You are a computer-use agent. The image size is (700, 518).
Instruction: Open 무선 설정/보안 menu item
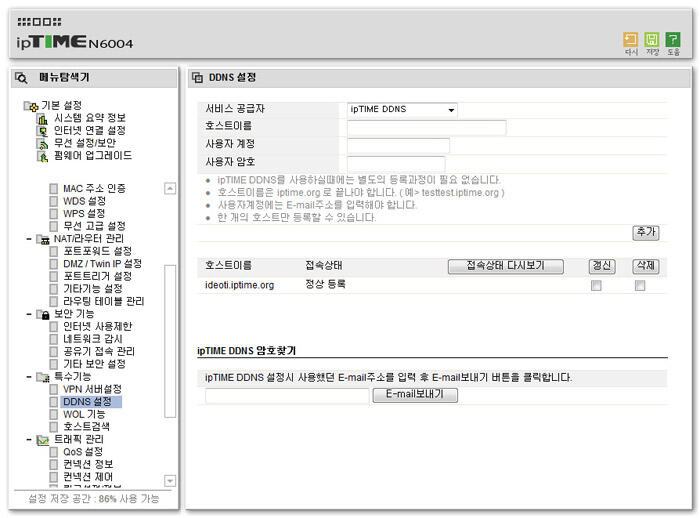[85, 143]
